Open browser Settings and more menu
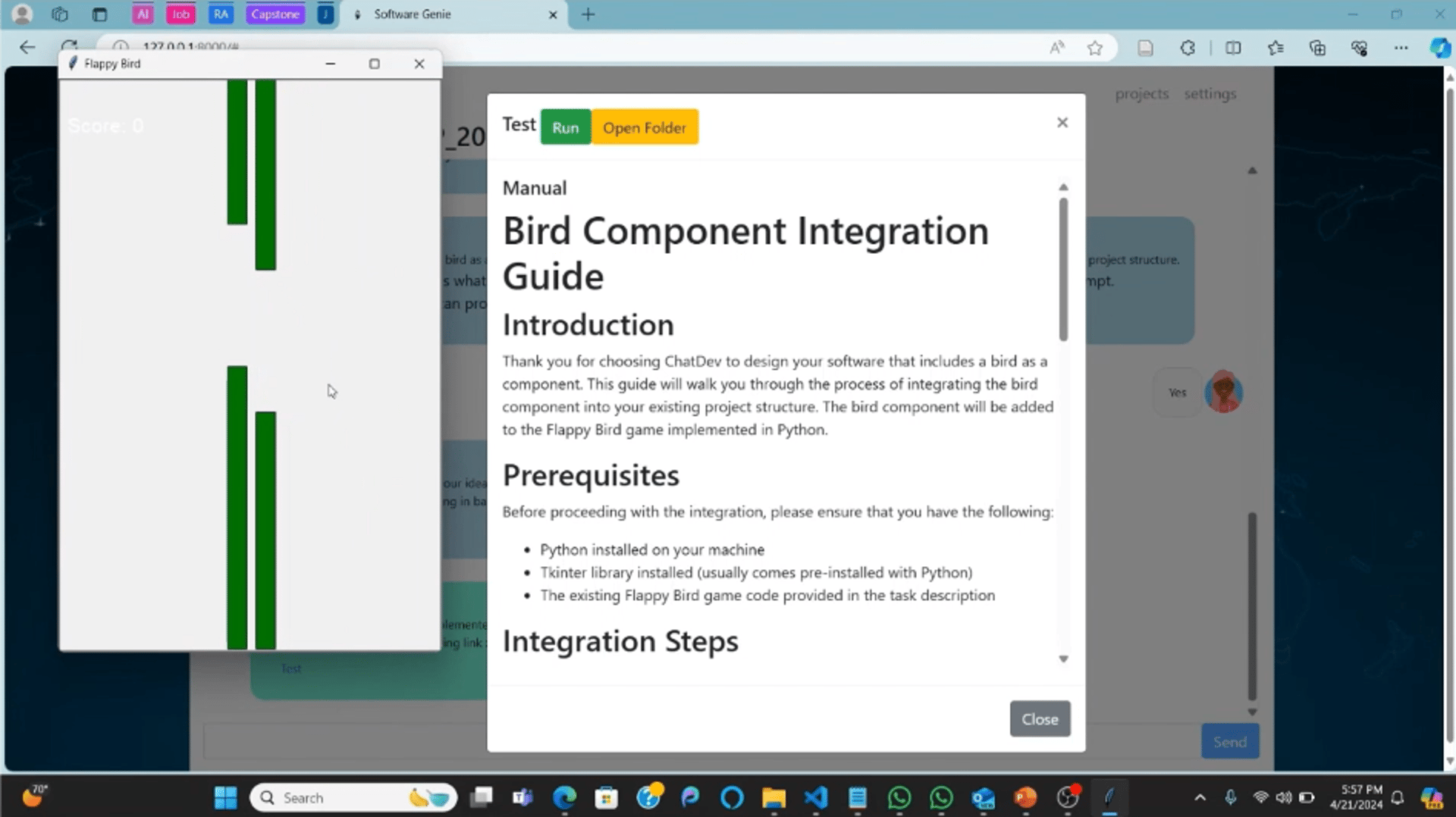This screenshot has width=1456, height=817. [x=1401, y=48]
